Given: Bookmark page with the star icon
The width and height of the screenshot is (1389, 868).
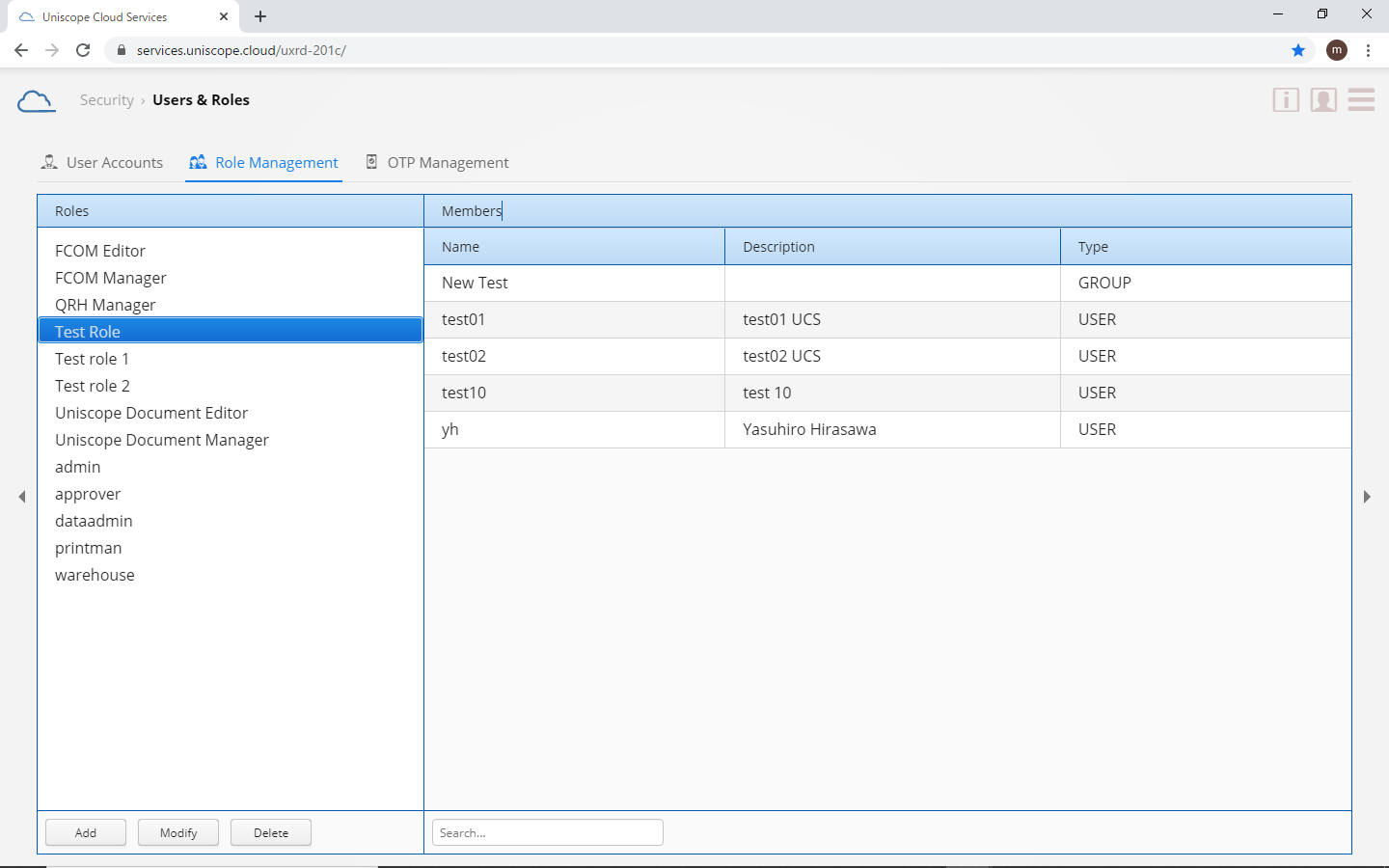Looking at the screenshot, I should (1298, 50).
